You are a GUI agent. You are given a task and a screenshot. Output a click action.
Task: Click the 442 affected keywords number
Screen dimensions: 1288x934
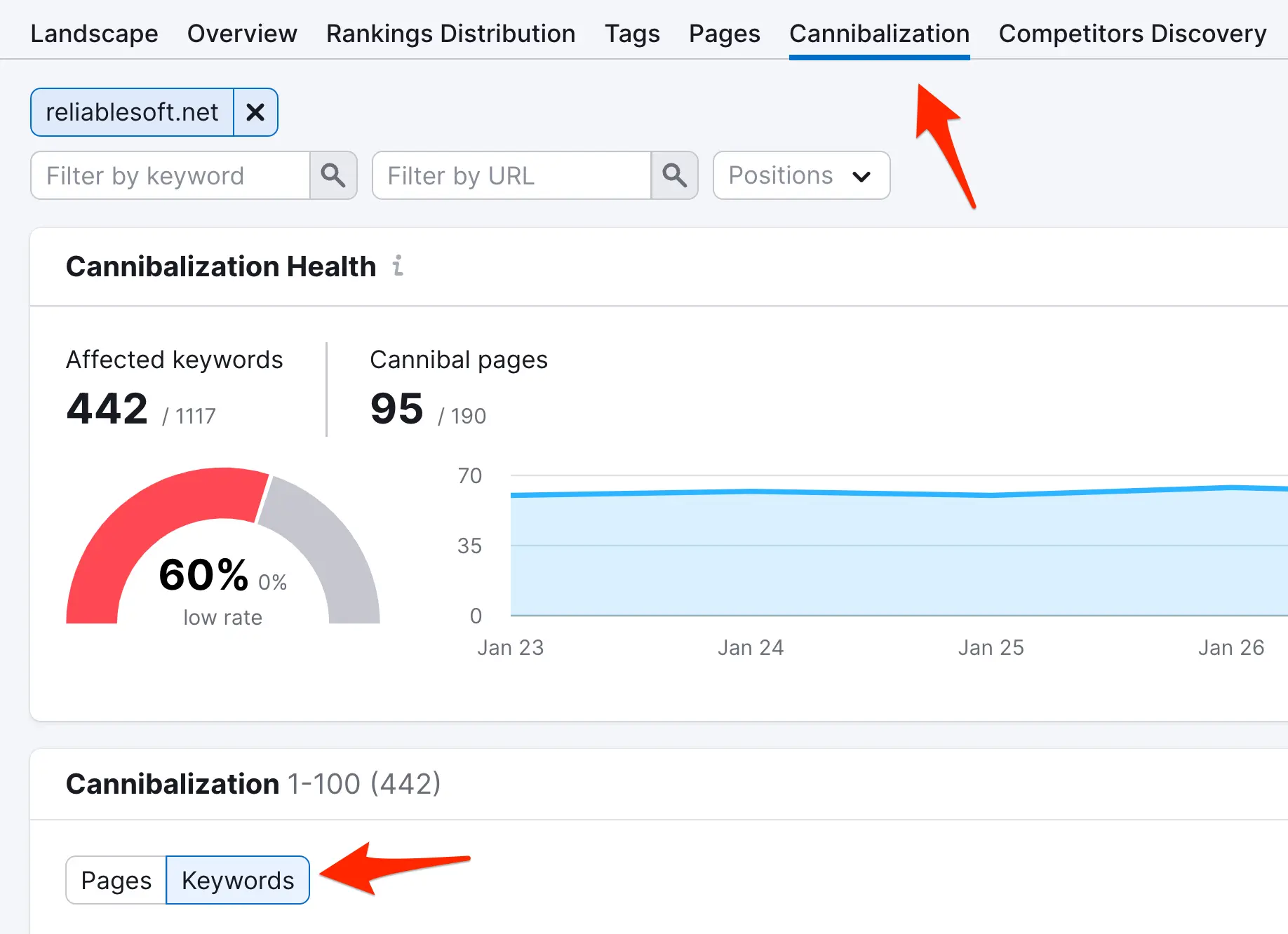tap(107, 409)
